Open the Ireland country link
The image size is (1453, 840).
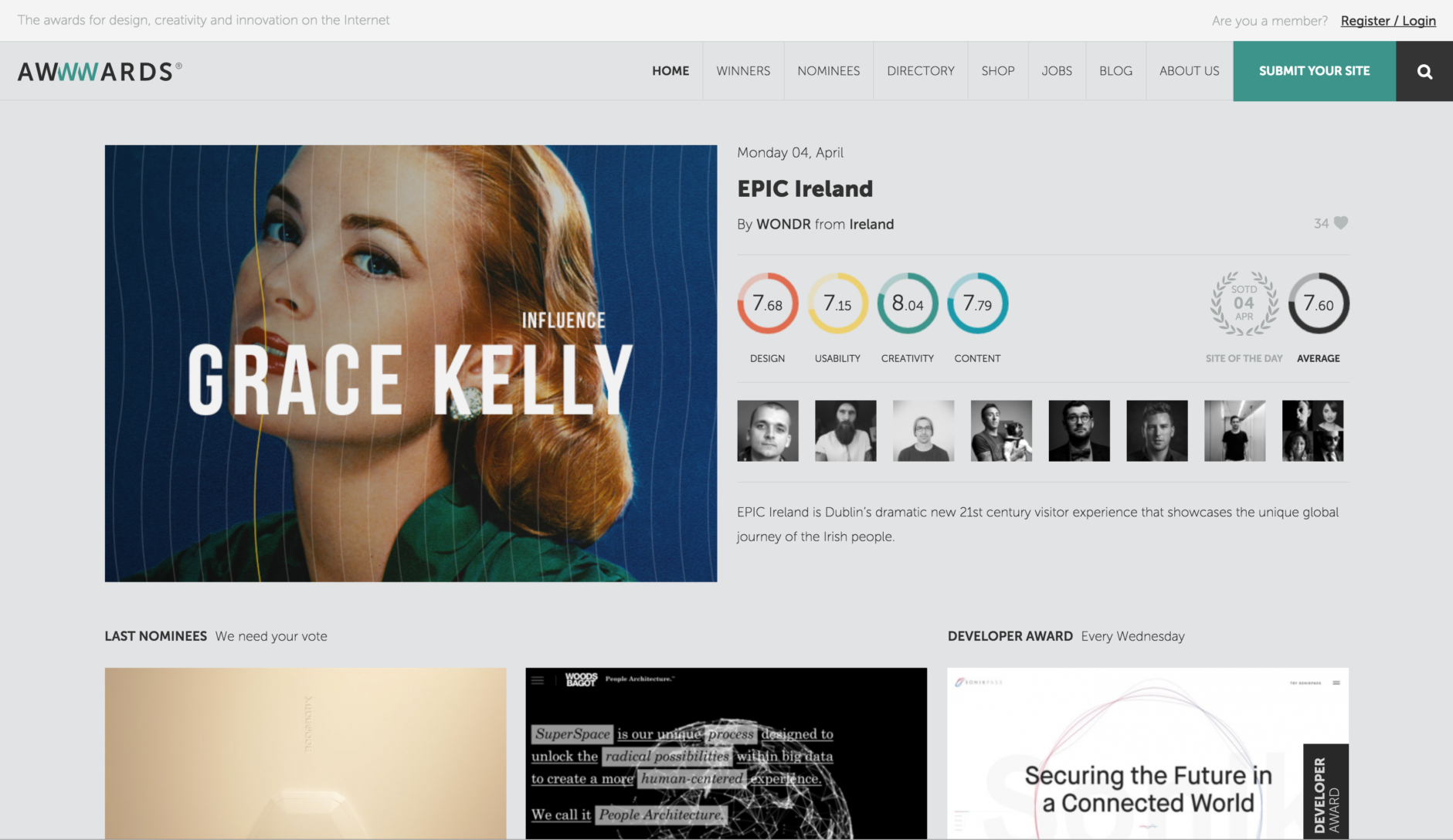(x=871, y=224)
